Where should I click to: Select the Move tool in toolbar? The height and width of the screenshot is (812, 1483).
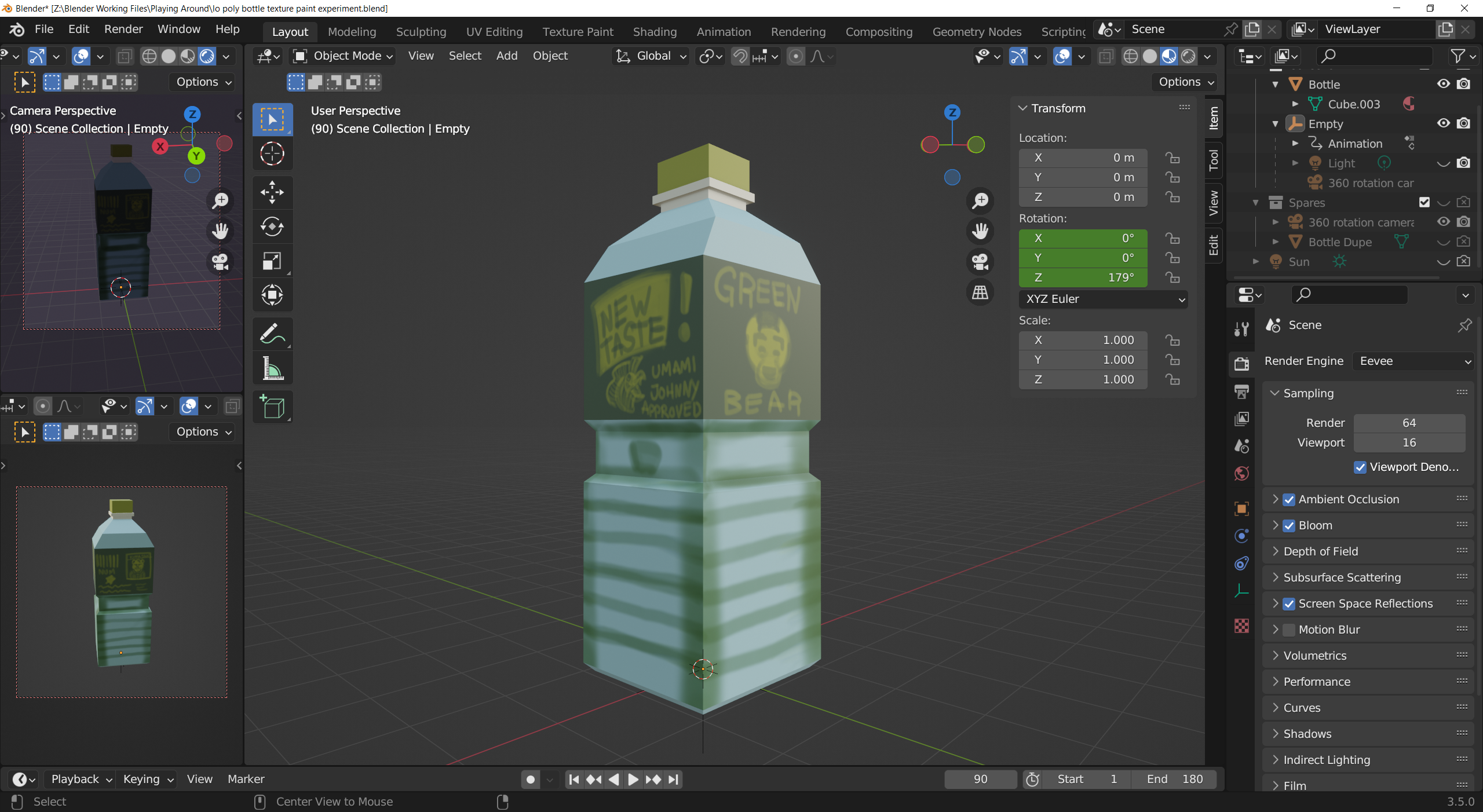pyautogui.click(x=272, y=192)
